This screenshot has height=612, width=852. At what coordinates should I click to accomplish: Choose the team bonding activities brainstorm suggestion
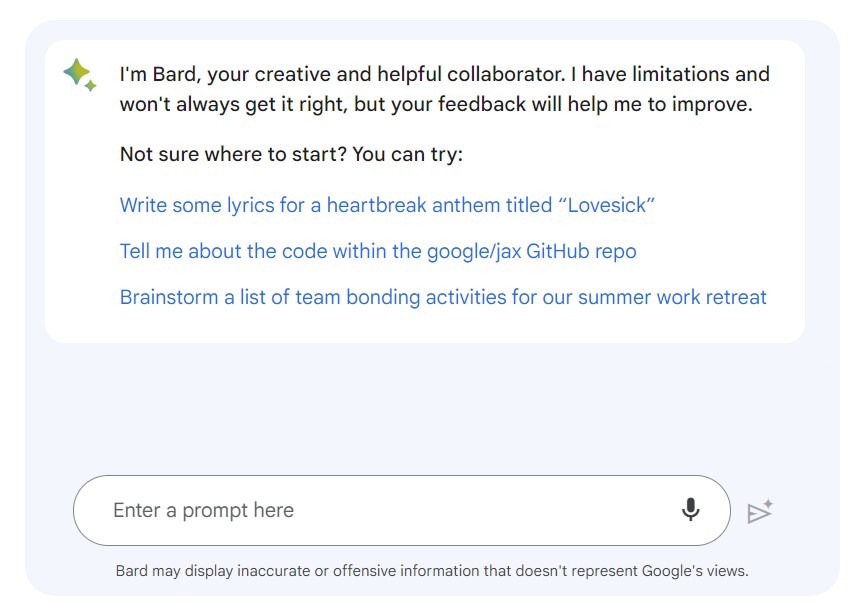[443, 297]
